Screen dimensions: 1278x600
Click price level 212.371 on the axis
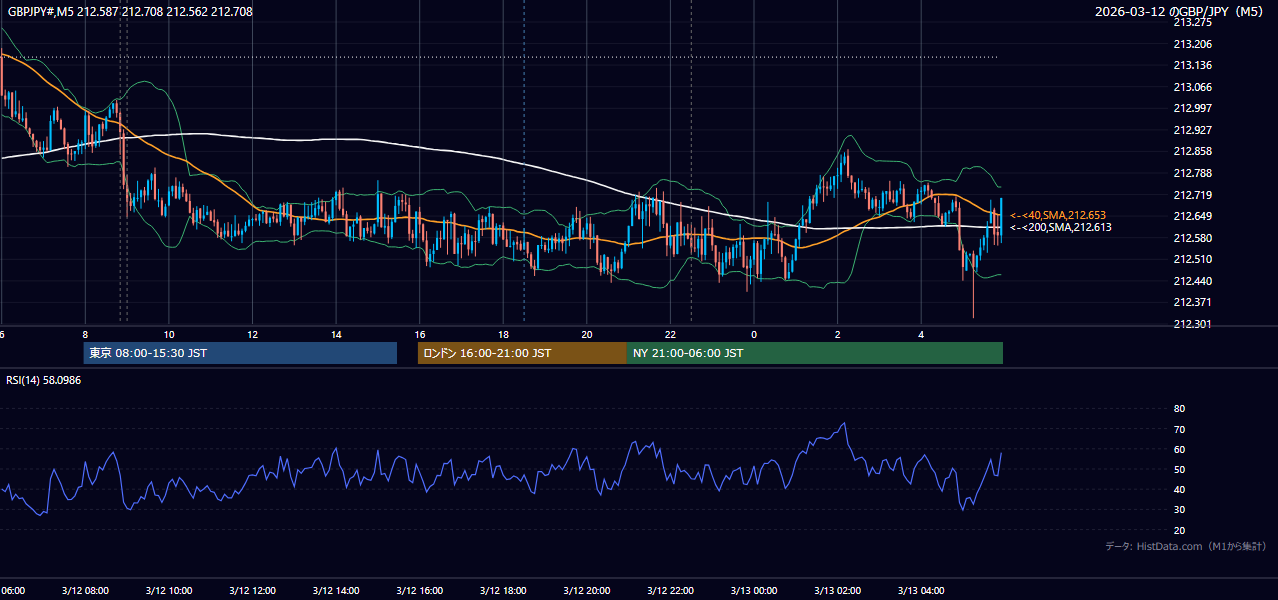1192,302
